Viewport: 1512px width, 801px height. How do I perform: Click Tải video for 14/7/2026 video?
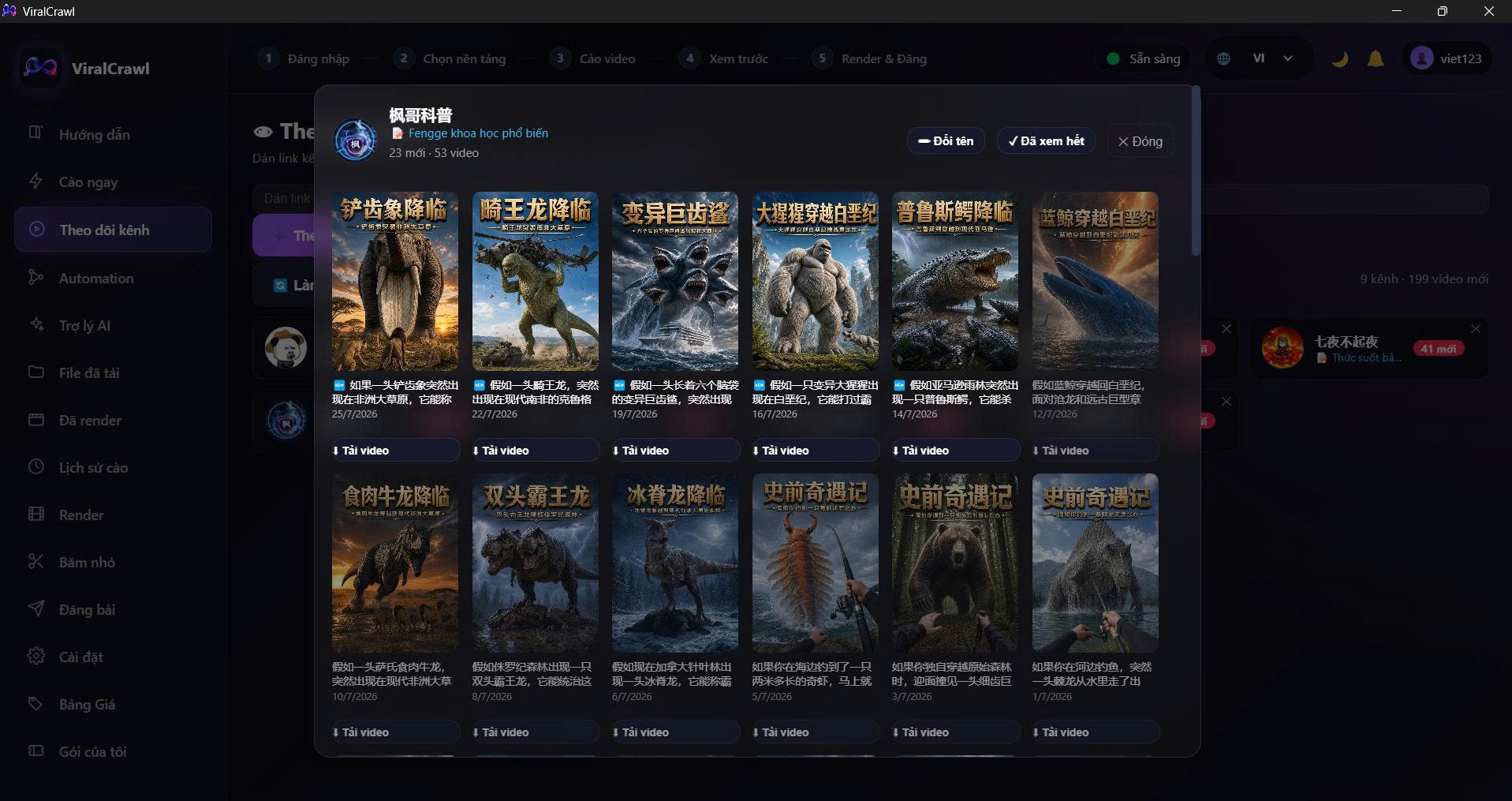(955, 450)
